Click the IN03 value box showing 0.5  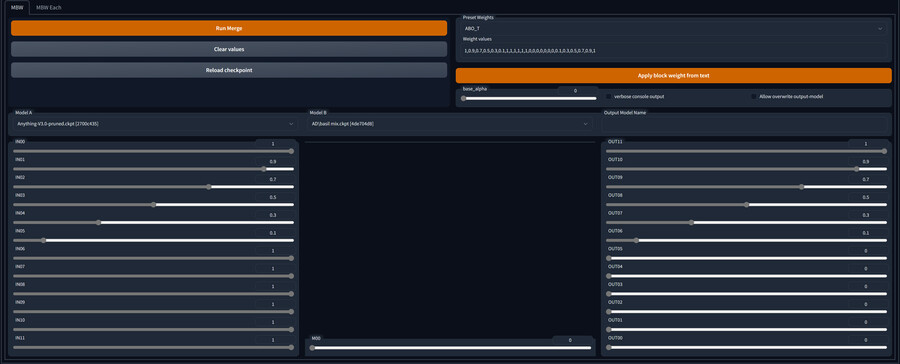[x=273, y=197]
